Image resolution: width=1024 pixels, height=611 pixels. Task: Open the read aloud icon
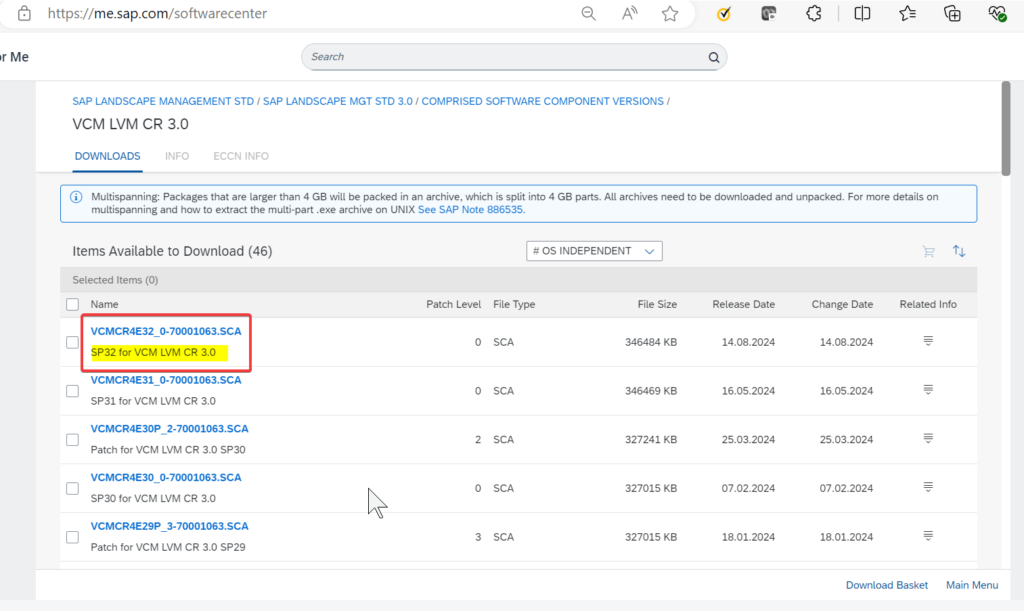(630, 13)
